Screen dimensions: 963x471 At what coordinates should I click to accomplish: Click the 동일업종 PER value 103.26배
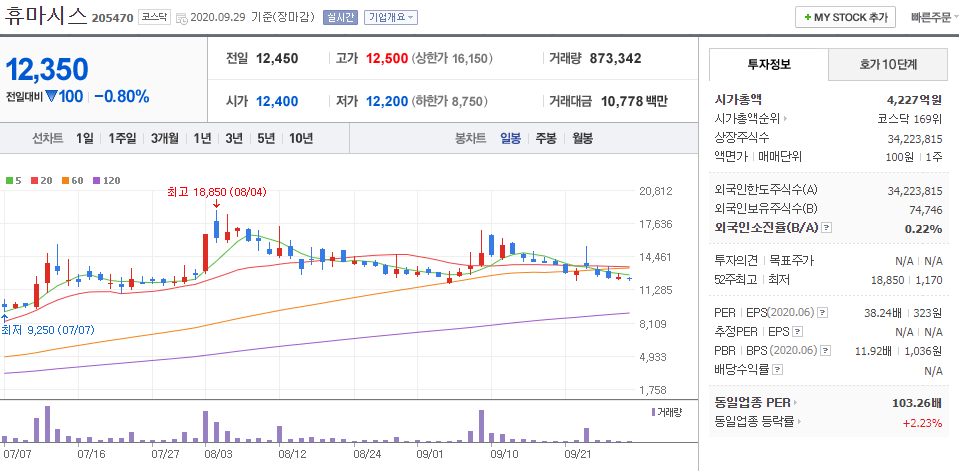coord(917,403)
